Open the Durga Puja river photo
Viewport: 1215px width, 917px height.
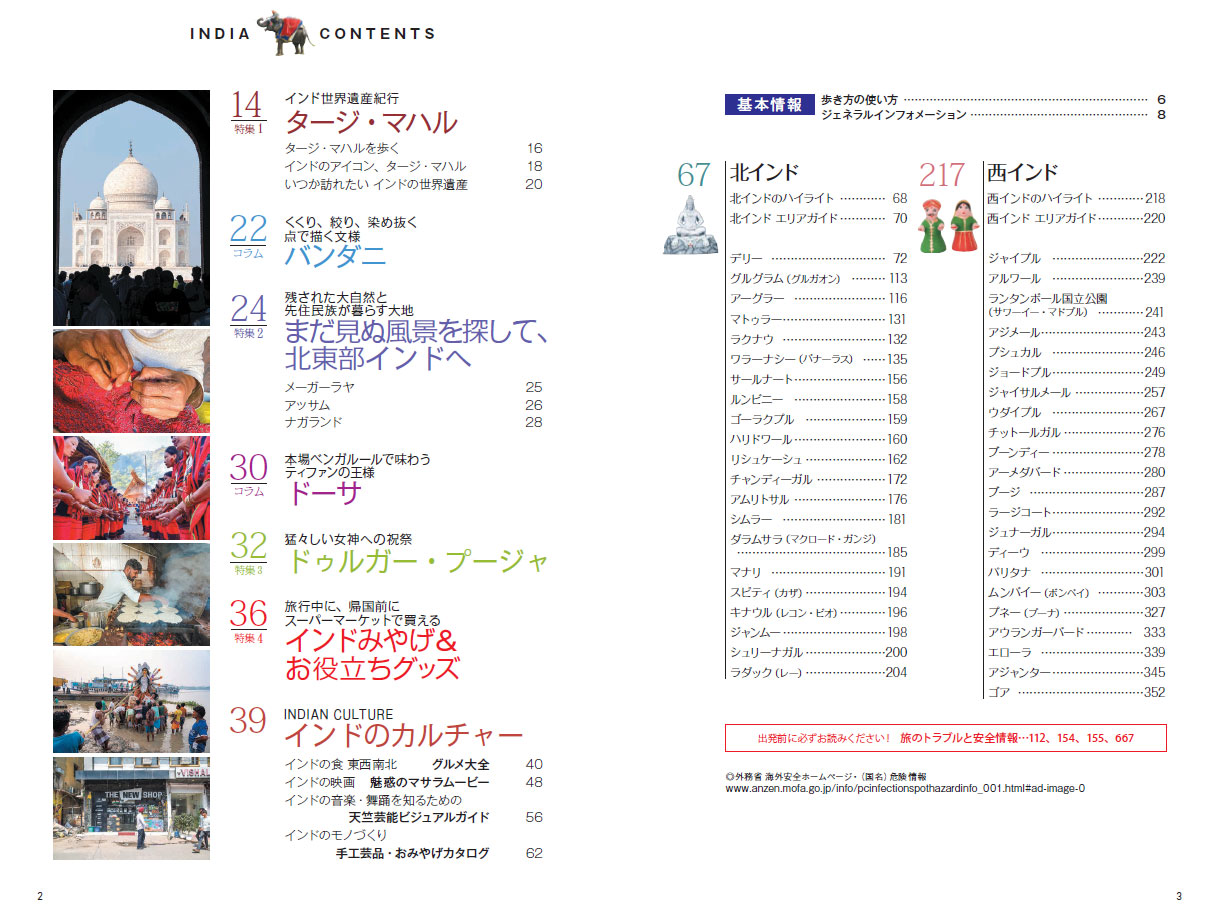(x=131, y=701)
